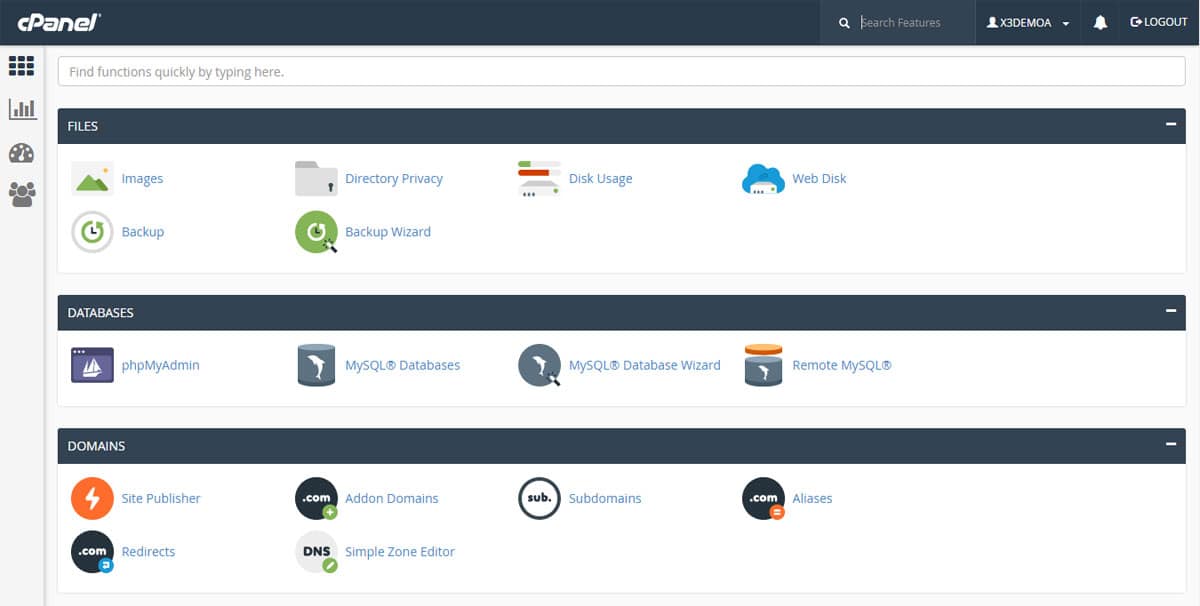Click the Directory Privacy folder icon
This screenshot has height=606, width=1200.
[316, 178]
